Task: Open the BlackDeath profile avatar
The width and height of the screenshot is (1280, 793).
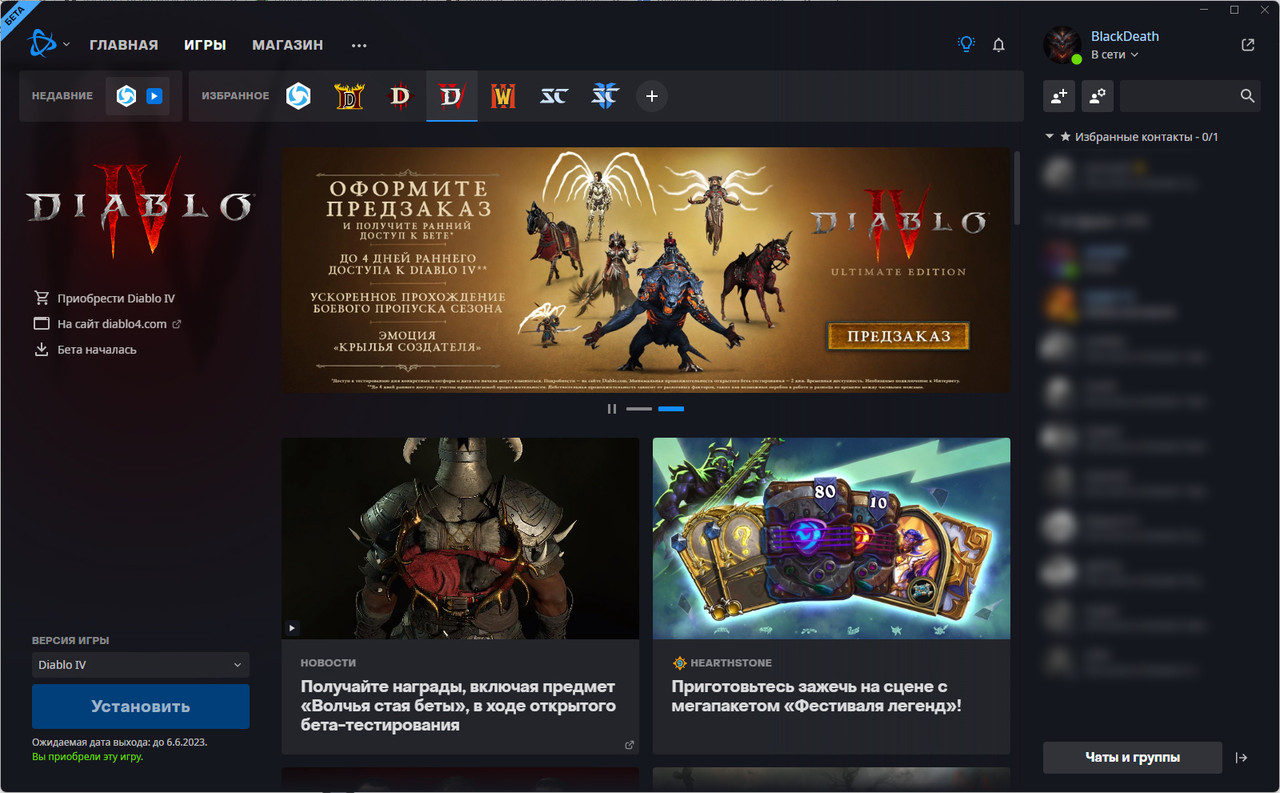Action: [1062, 45]
